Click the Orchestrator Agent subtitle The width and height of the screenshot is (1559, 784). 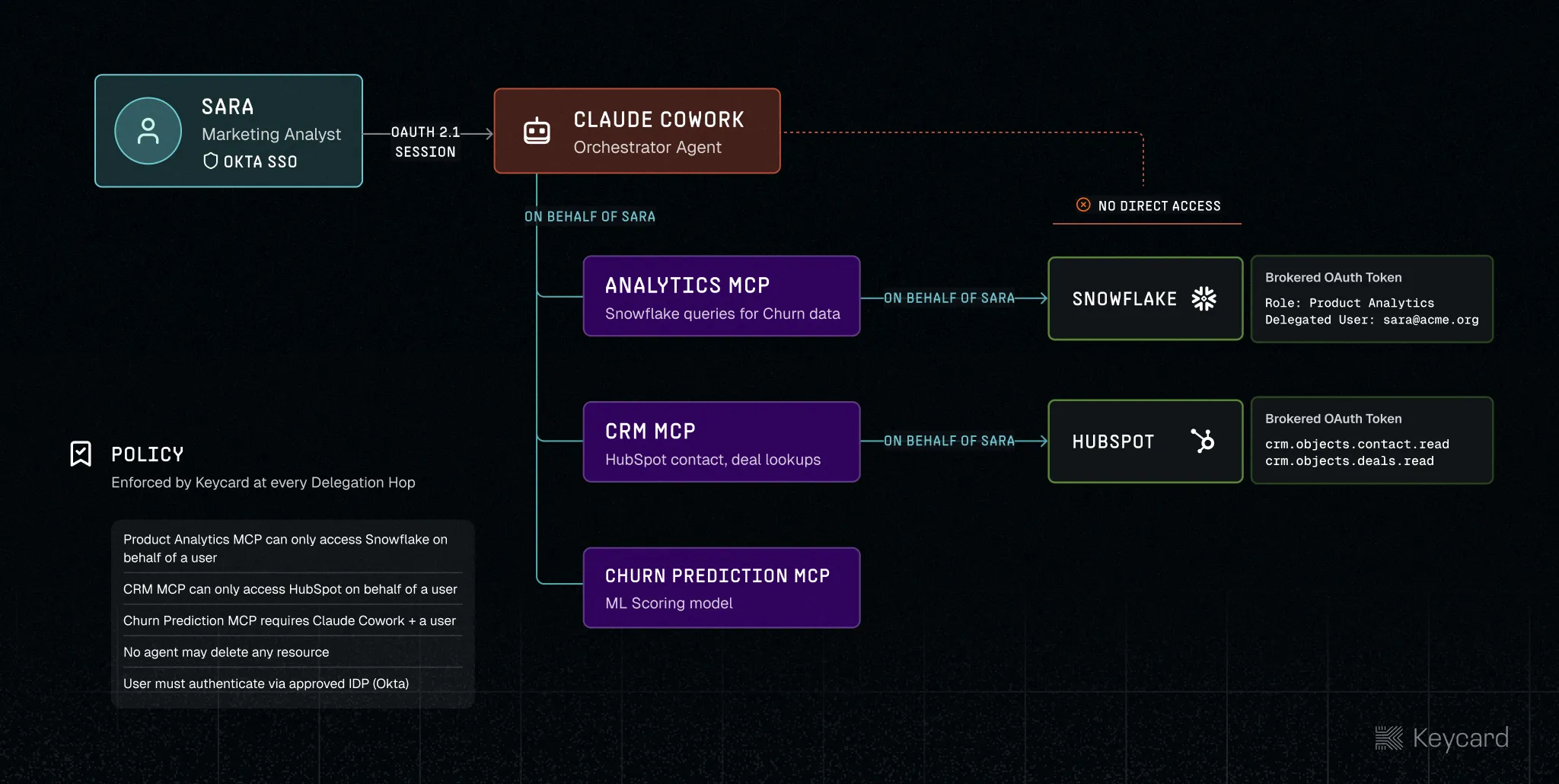(647, 147)
